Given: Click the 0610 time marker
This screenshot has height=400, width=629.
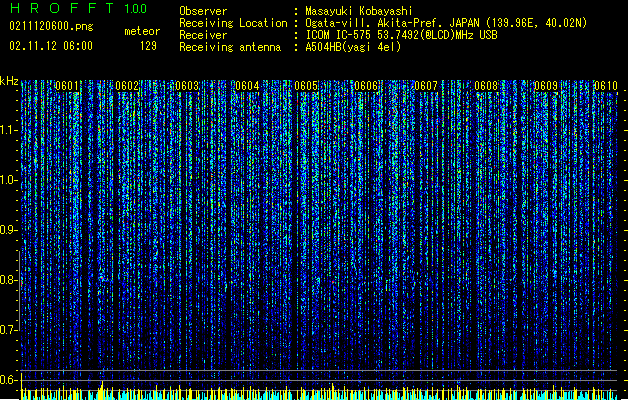Looking at the screenshot, I should click(x=606, y=86).
